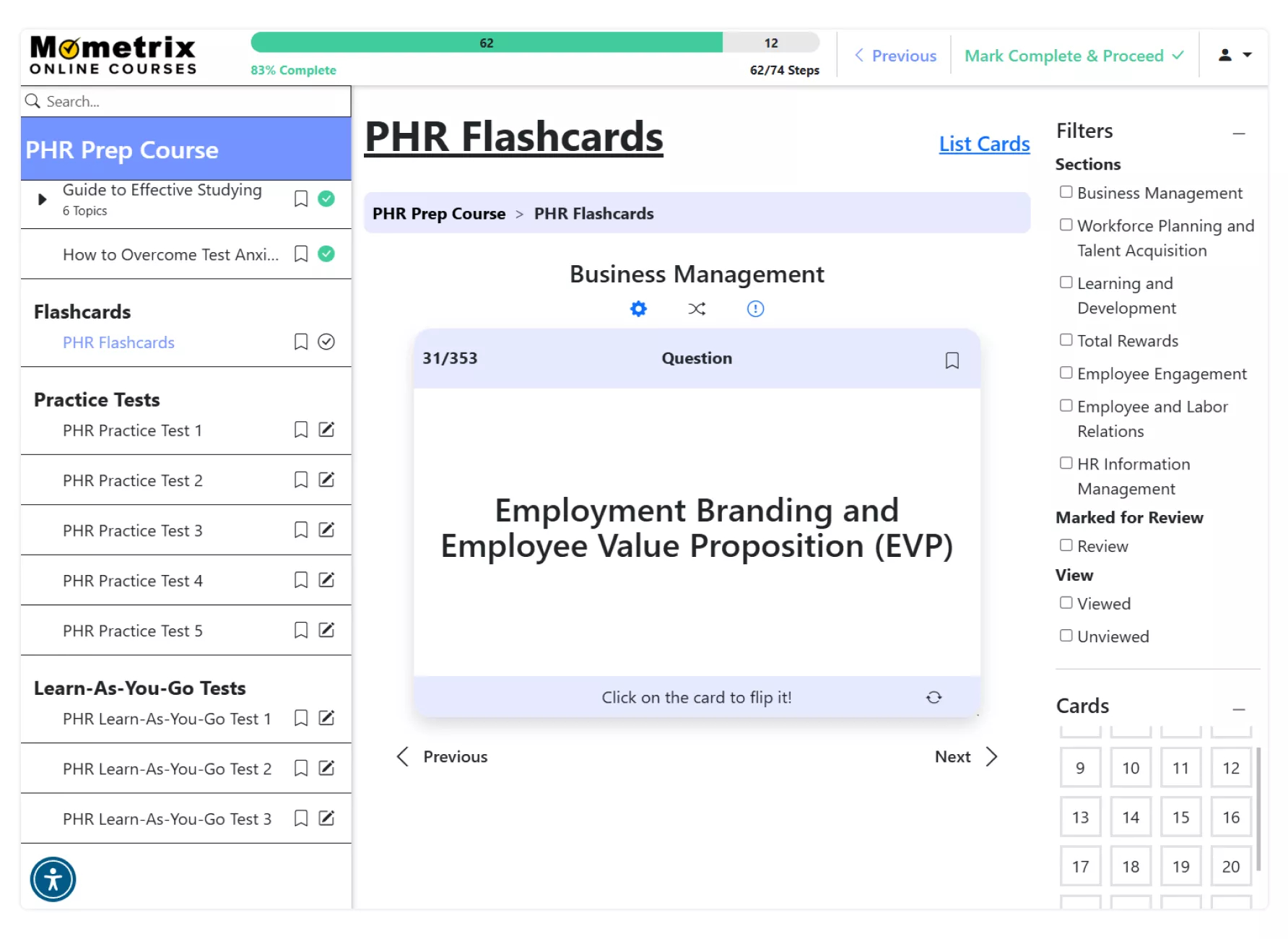Screen dimensions: 1288x939
Task: Shuffle the flashcards
Action: point(697,309)
